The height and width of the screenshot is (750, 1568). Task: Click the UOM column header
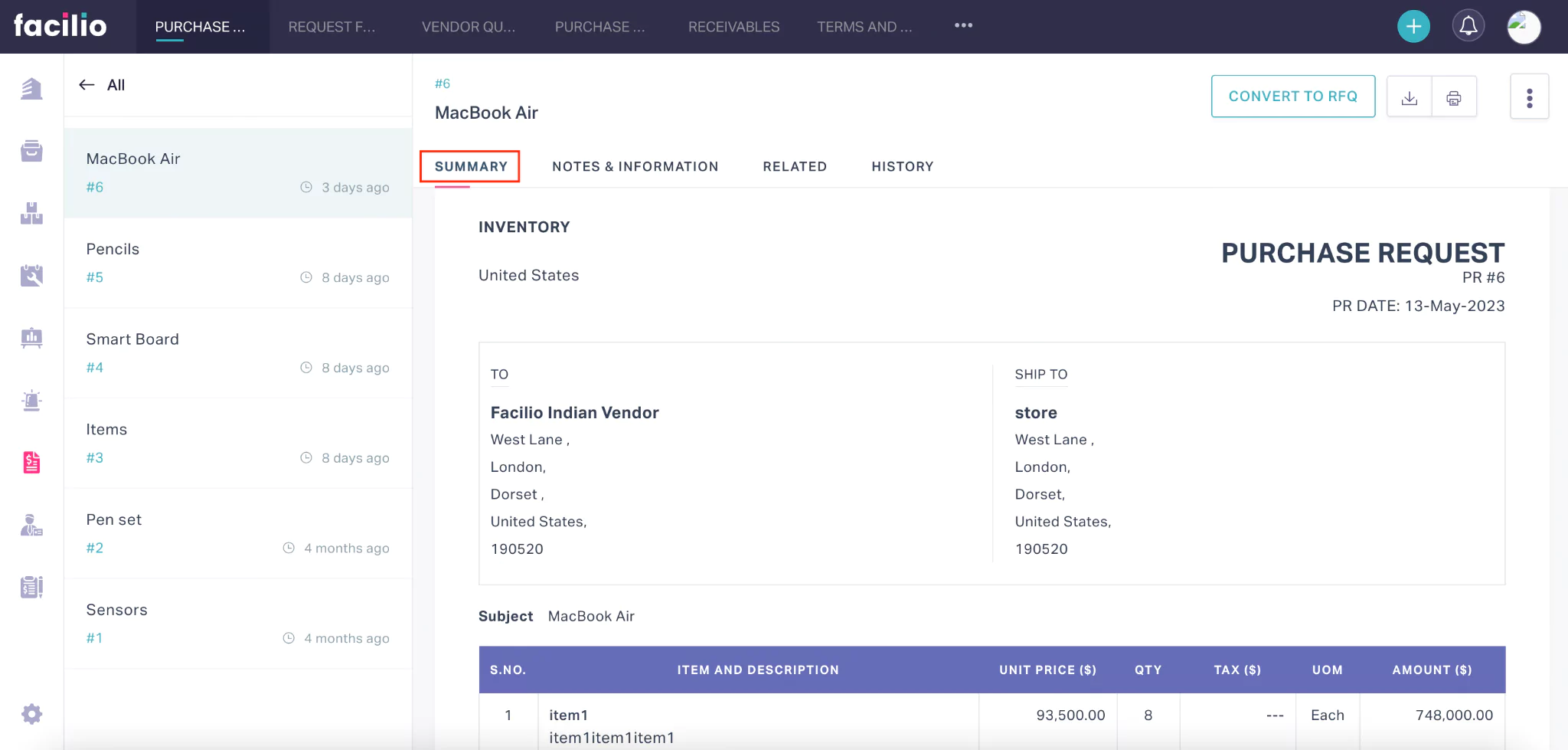point(1328,670)
